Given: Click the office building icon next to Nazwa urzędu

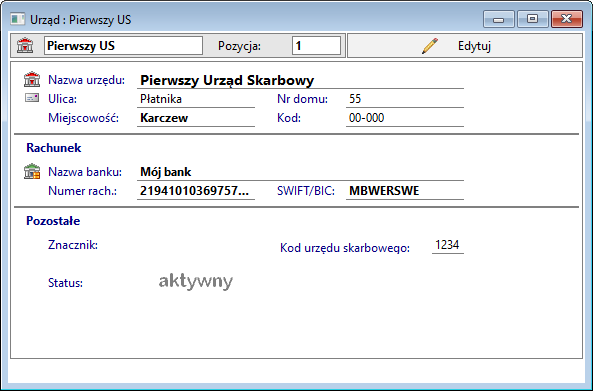Looking at the screenshot, I should pyautogui.click(x=32, y=79).
